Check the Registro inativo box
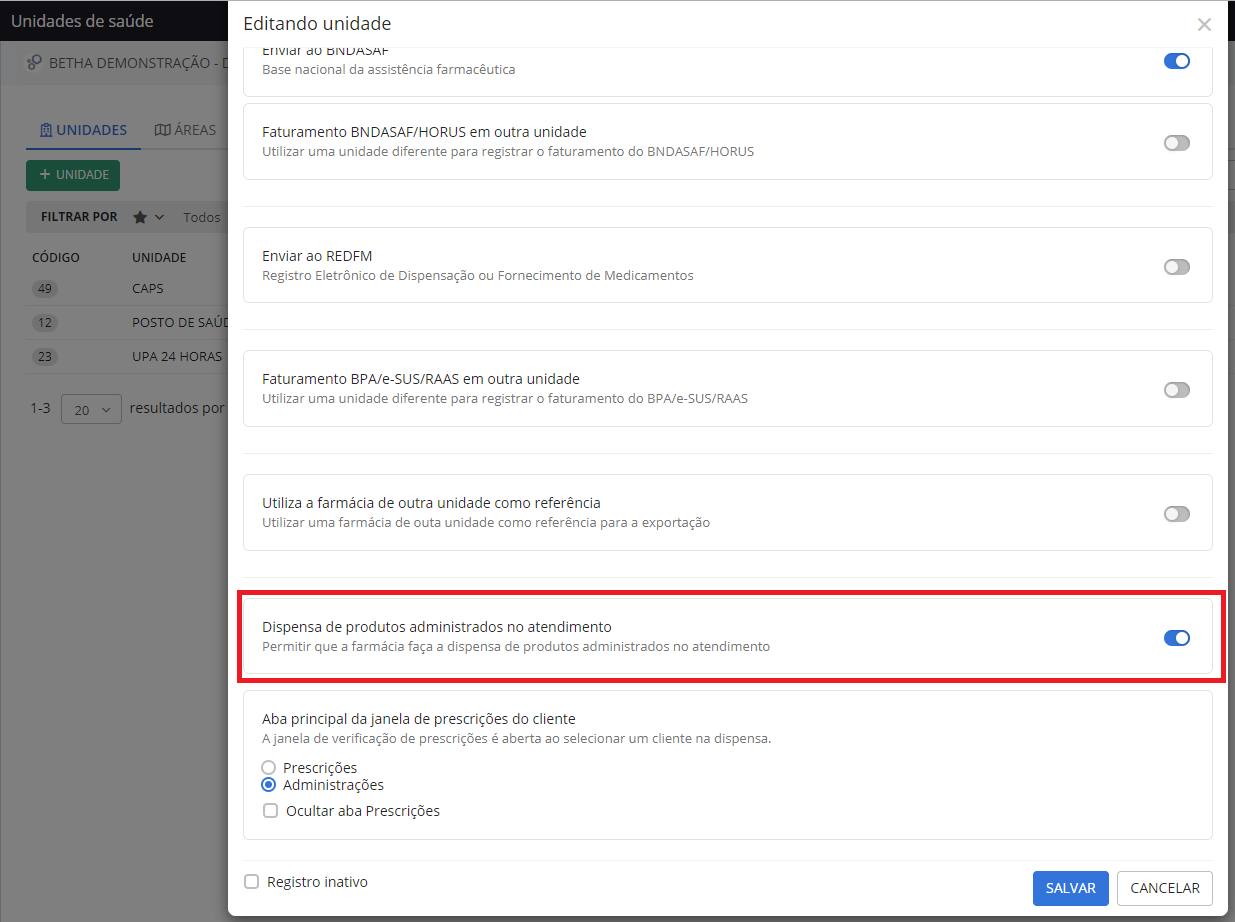The image size is (1235, 922). pos(252,882)
